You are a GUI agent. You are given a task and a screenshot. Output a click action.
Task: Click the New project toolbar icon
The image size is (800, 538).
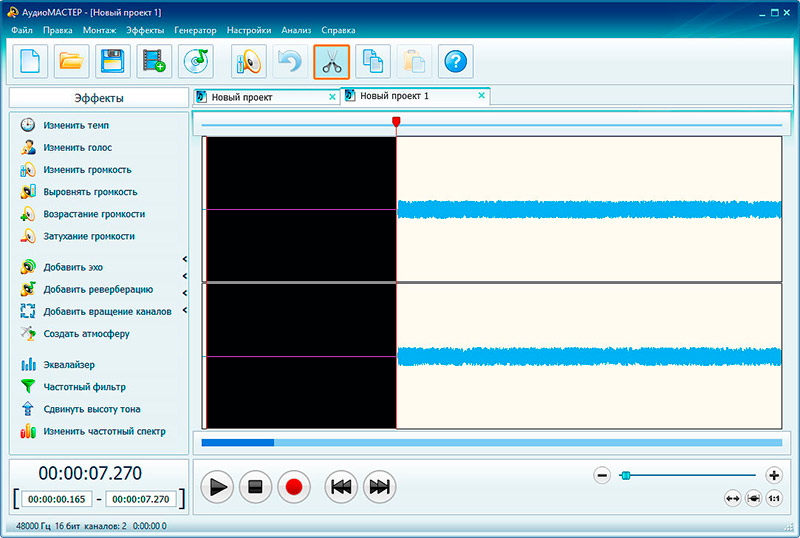pos(30,61)
